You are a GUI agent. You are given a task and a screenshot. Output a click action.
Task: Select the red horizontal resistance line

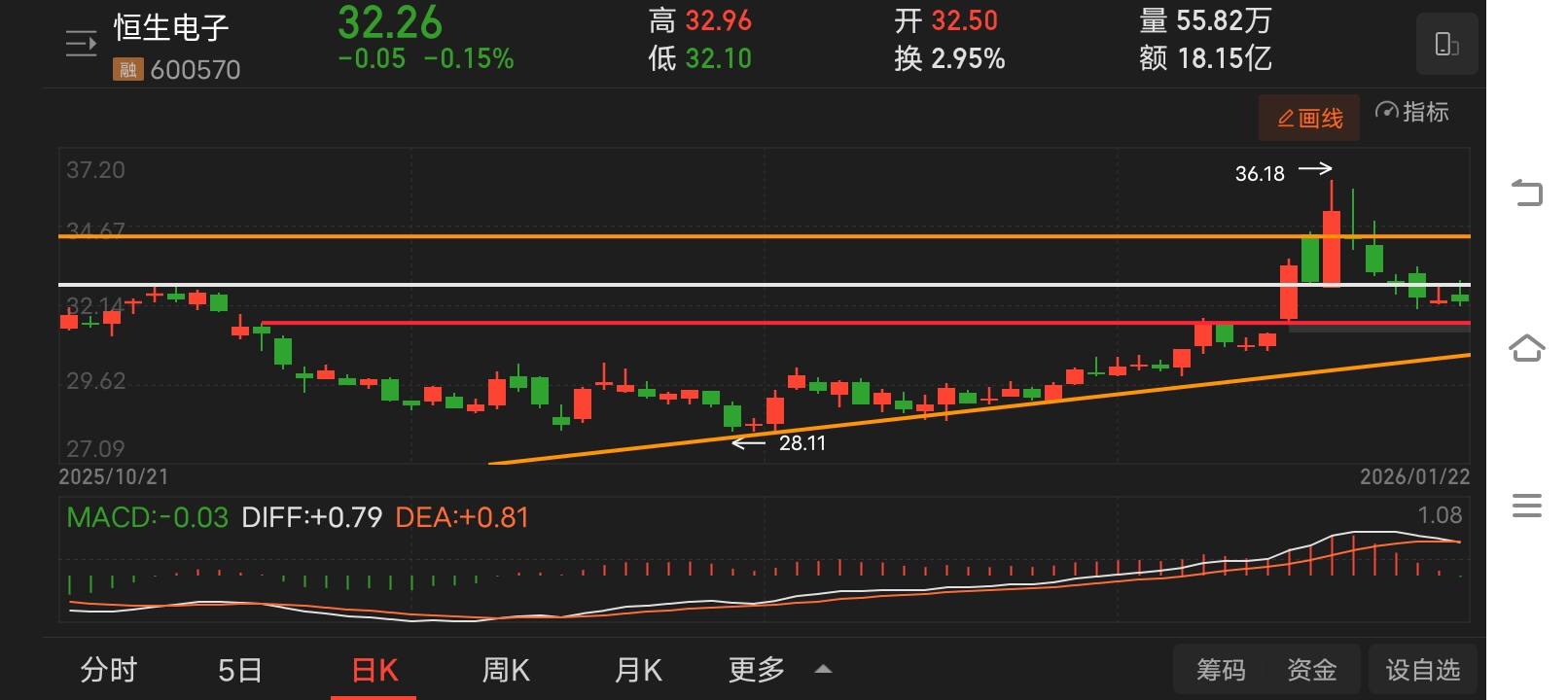866,323
